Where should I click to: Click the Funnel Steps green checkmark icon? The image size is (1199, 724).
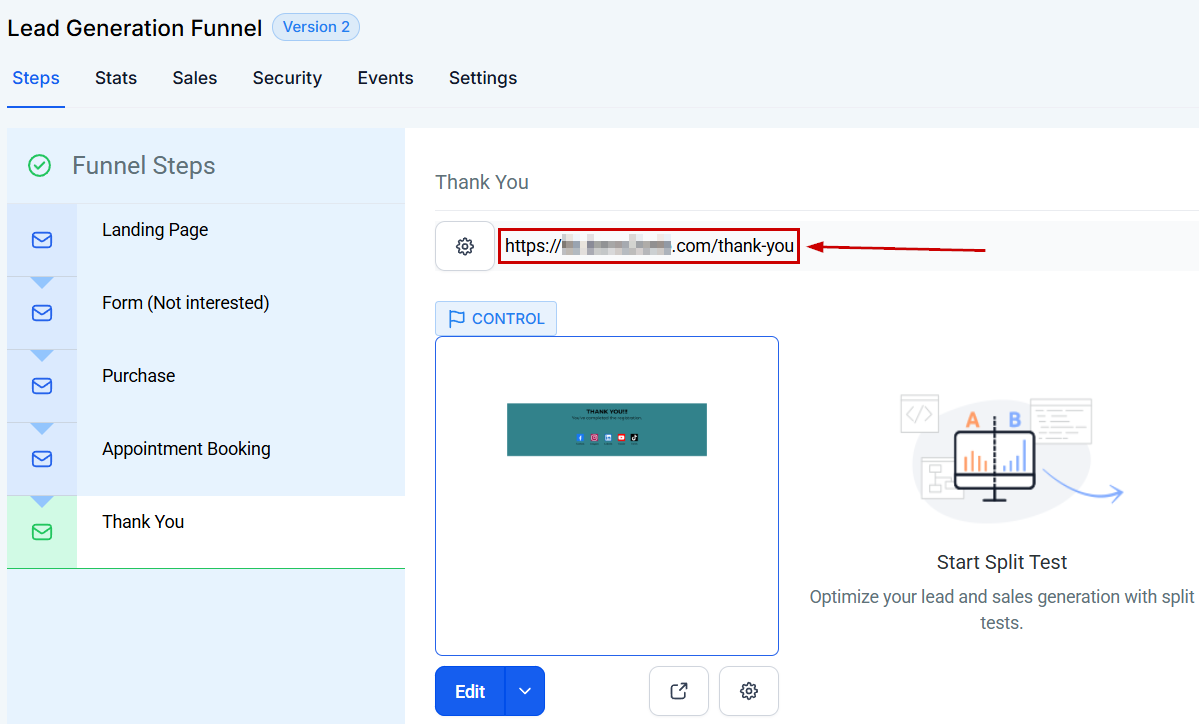click(40, 165)
